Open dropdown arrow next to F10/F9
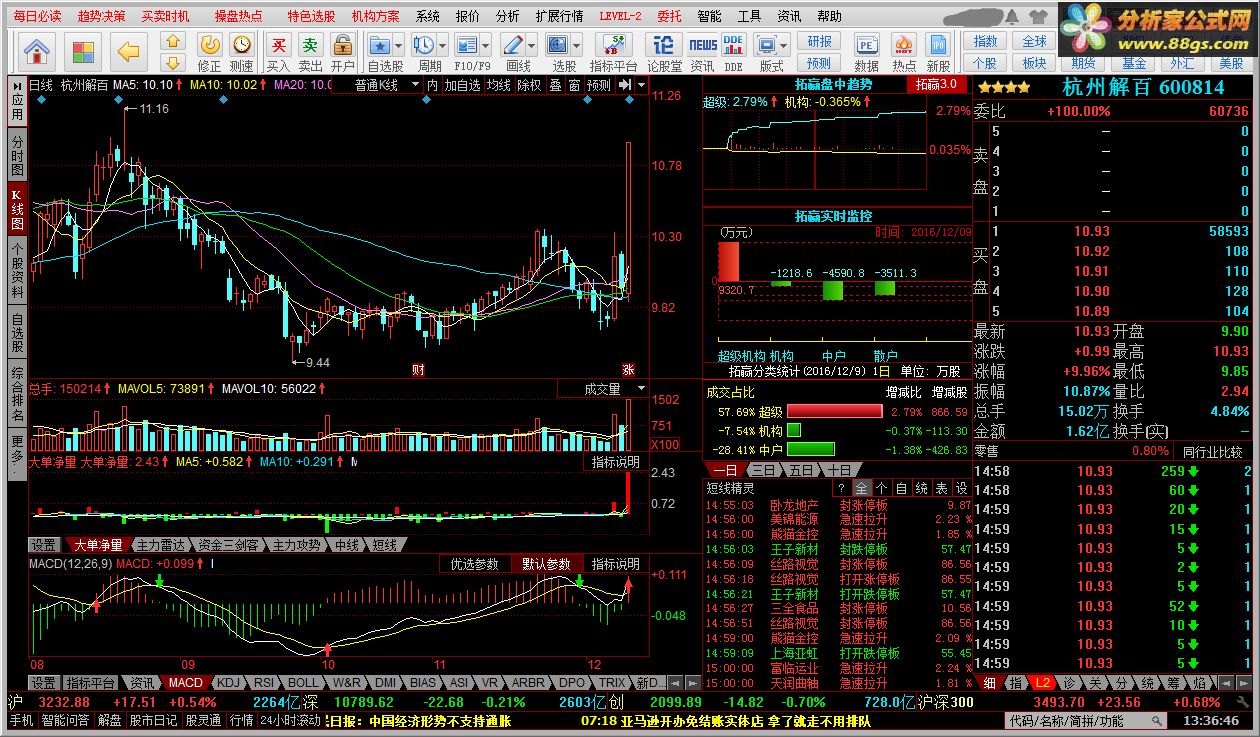1260x737 pixels. [486, 46]
